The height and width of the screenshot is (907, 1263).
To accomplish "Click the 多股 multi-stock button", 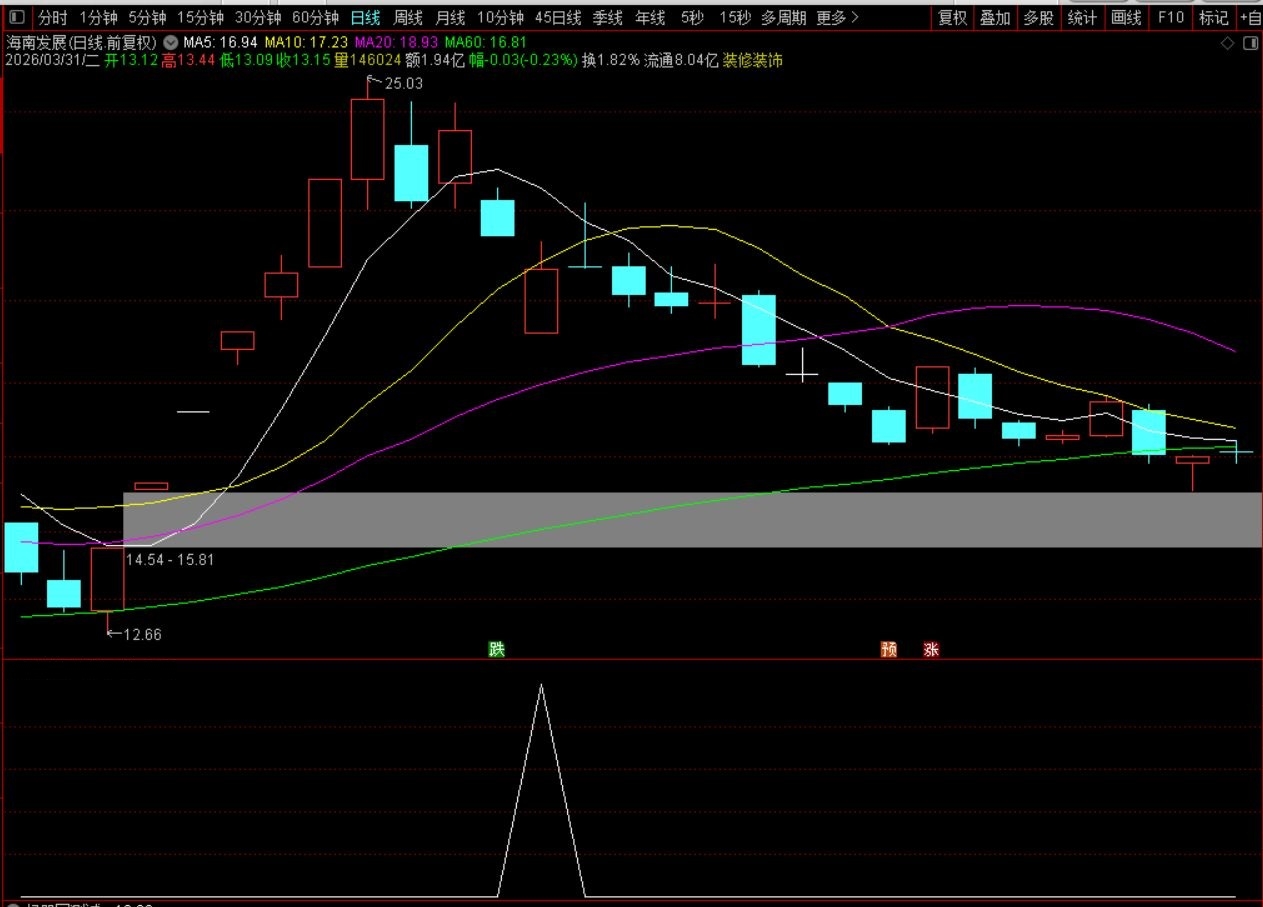I will (x=1038, y=17).
